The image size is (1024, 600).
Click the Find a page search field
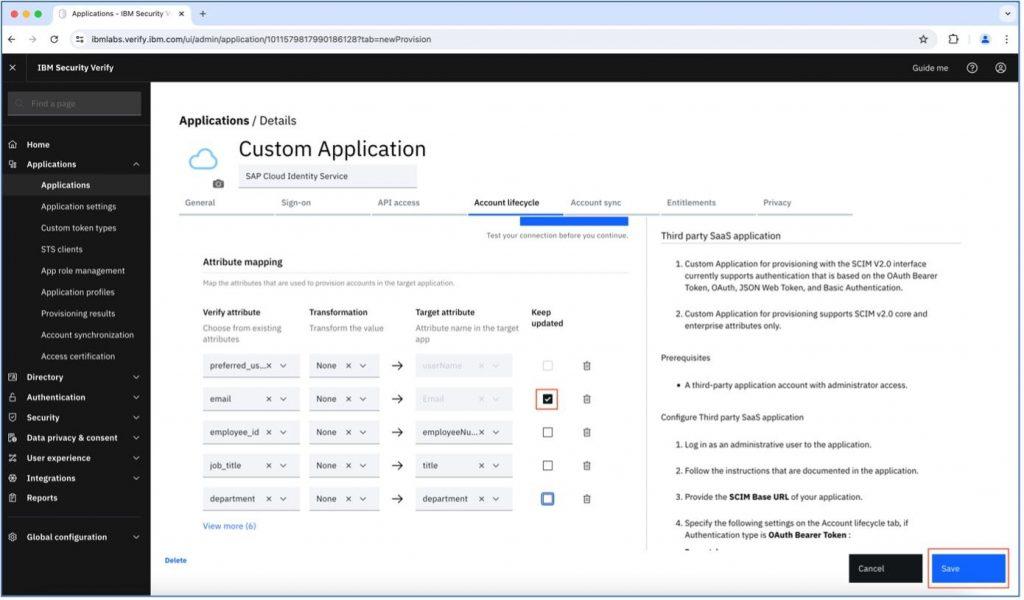coord(74,104)
